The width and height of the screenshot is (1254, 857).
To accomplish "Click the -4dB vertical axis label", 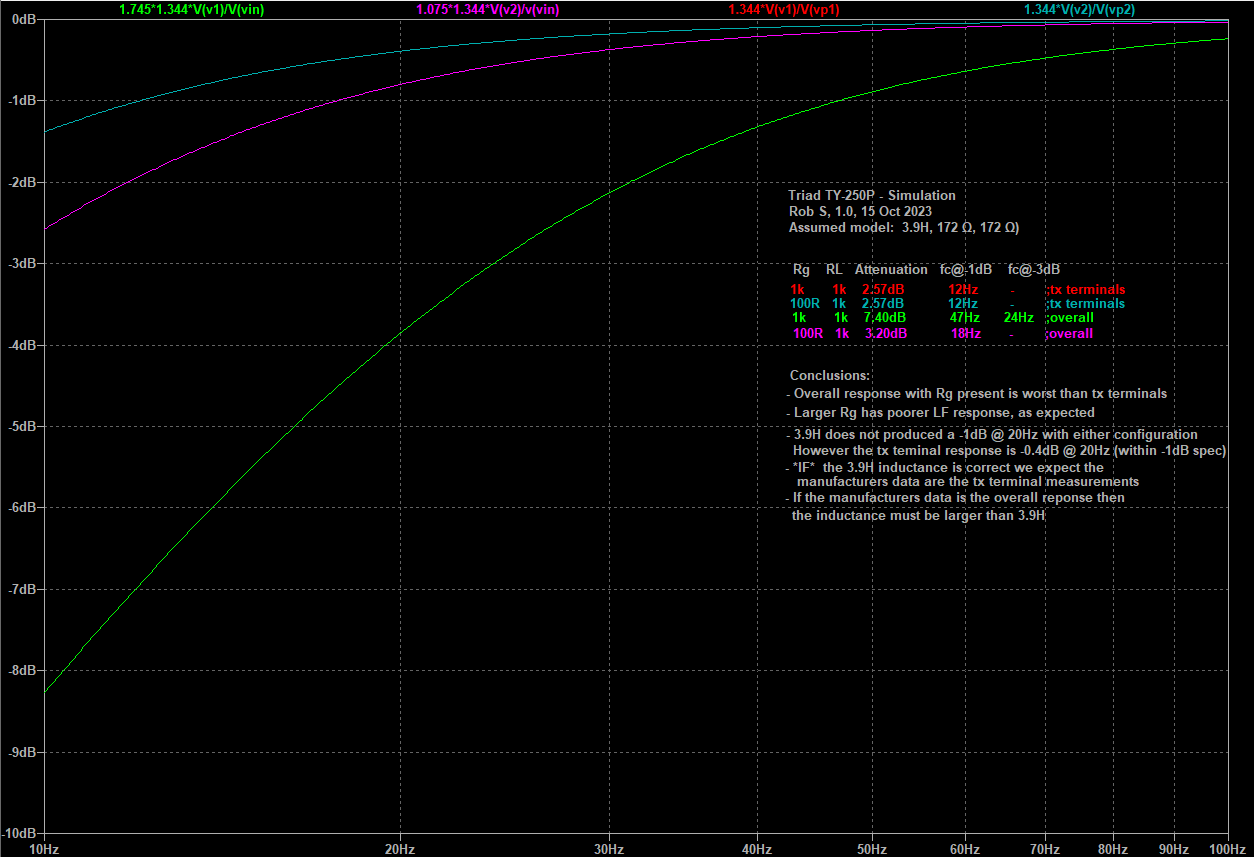I will click(x=22, y=346).
